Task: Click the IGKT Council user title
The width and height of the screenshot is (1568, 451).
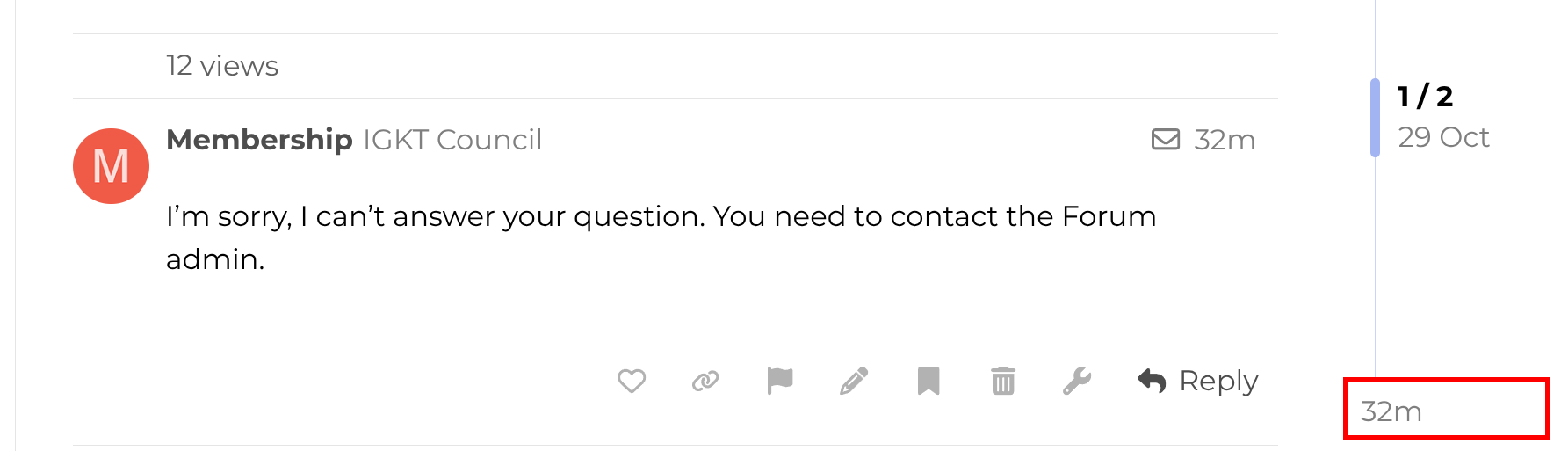Action: pos(452,140)
